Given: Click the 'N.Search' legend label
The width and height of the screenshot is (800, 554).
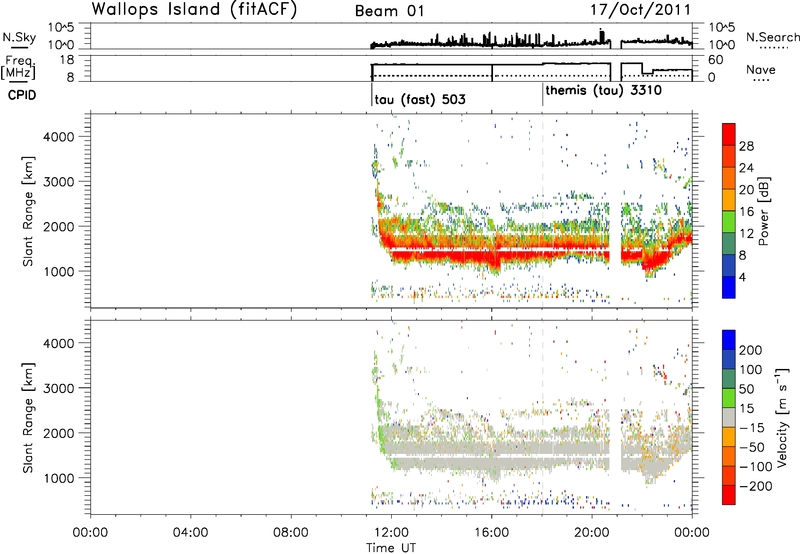Looking at the screenshot, I should click(x=772, y=37).
